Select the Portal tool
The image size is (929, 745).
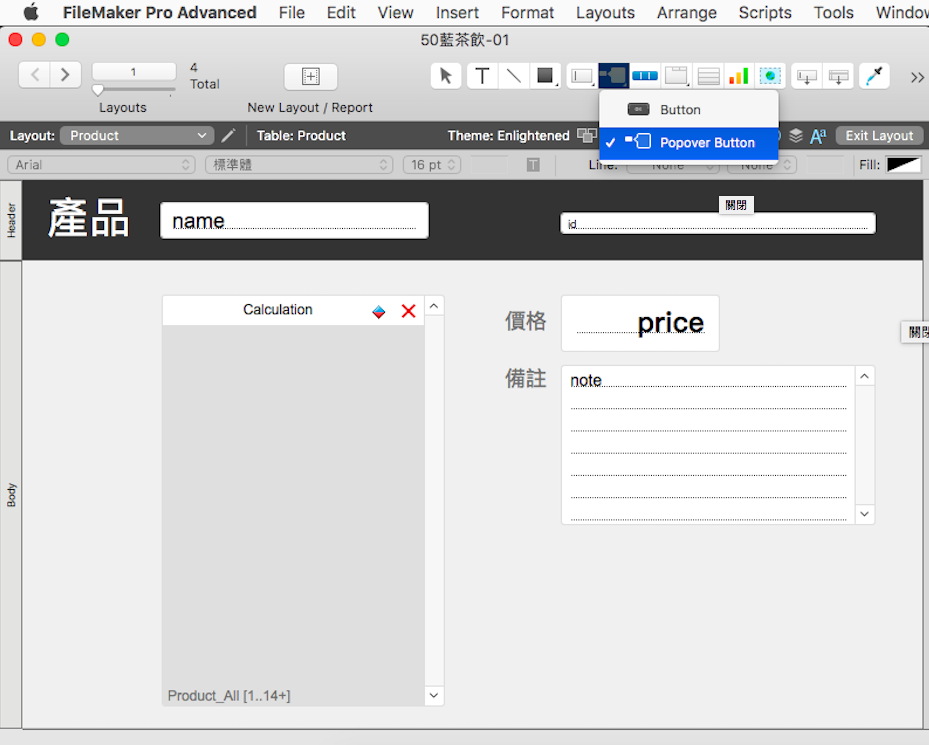tap(708, 76)
